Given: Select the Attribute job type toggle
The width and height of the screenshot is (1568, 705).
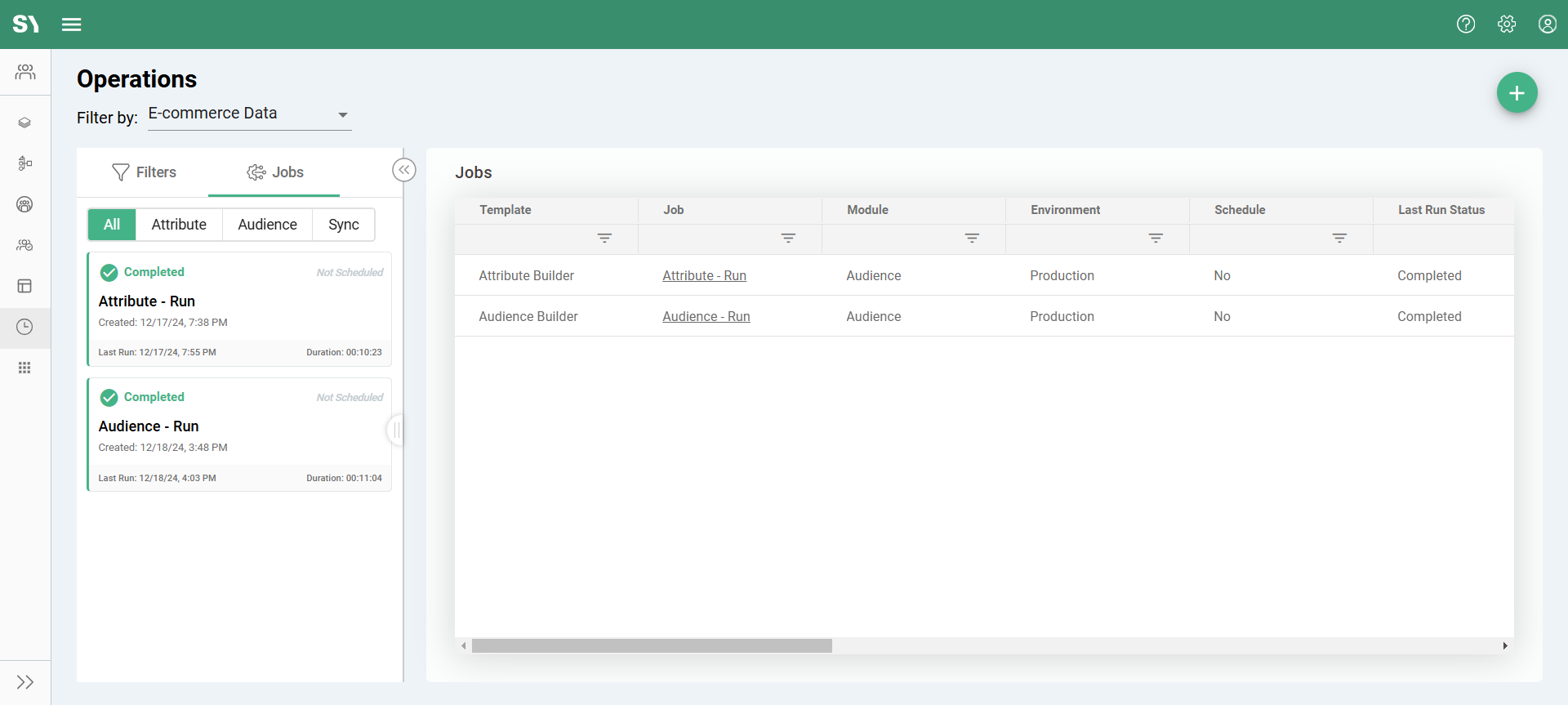Looking at the screenshot, I should tap(179, 225).
